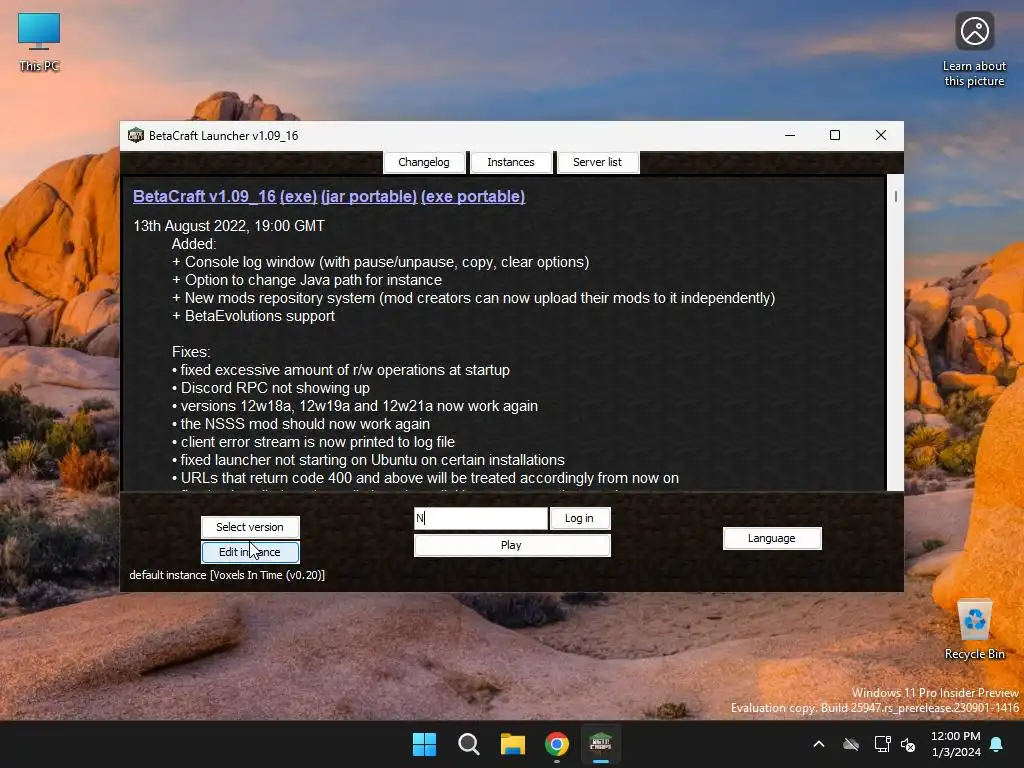Open the (exe portable) link
Screen dimensions: 1024x768
tap(473, 197)
